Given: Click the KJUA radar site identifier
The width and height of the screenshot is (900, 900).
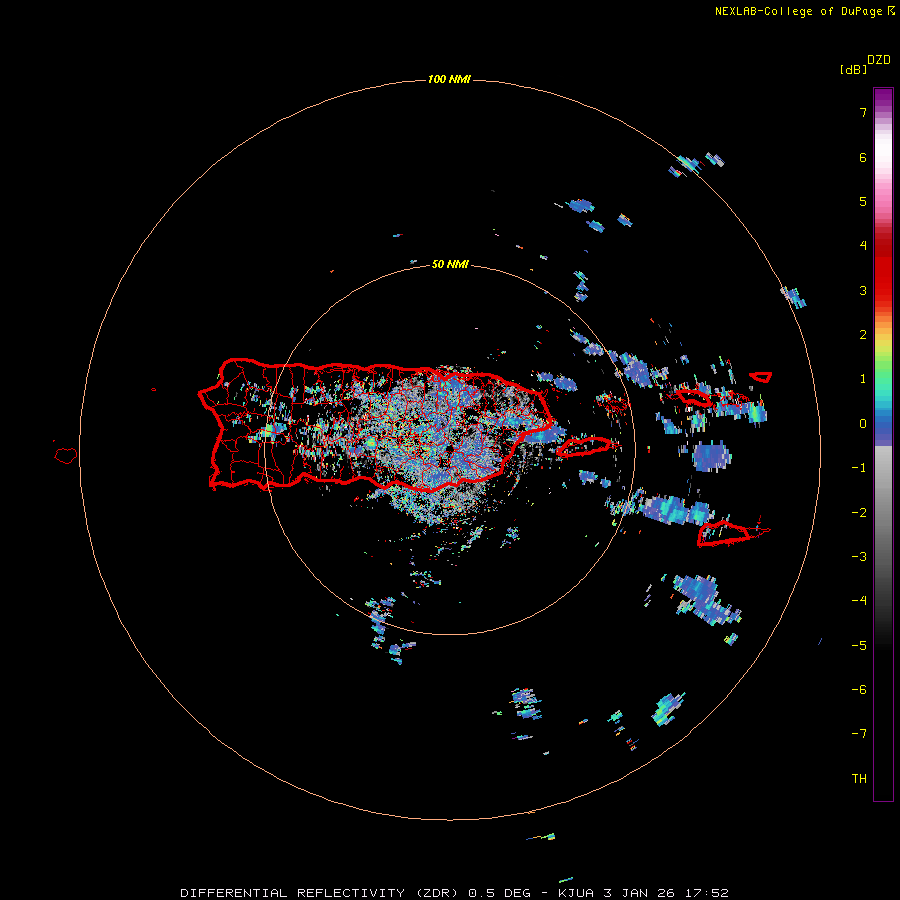Looking at the screenshot, I should (x=577, y=893).
